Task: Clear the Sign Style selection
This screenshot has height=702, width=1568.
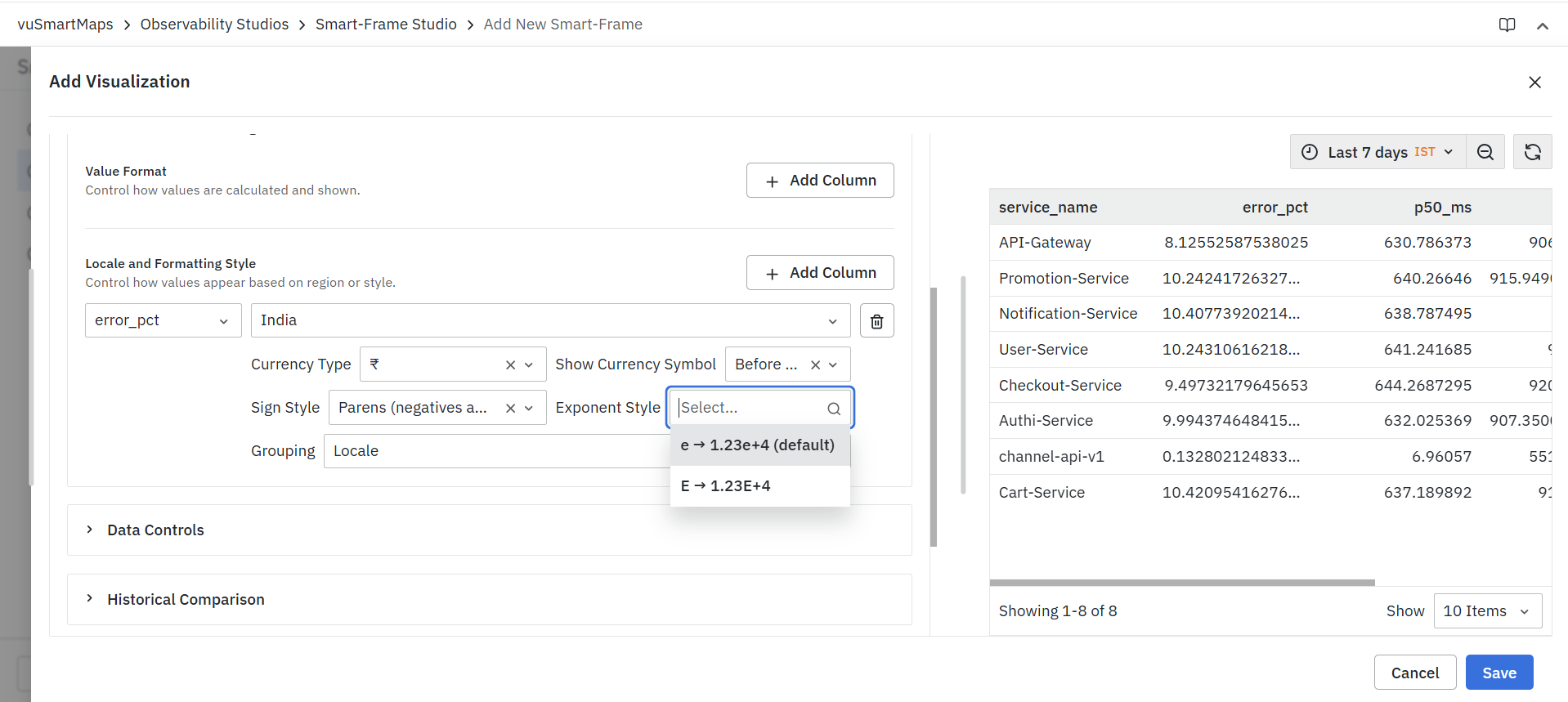Action: (510, 408)
